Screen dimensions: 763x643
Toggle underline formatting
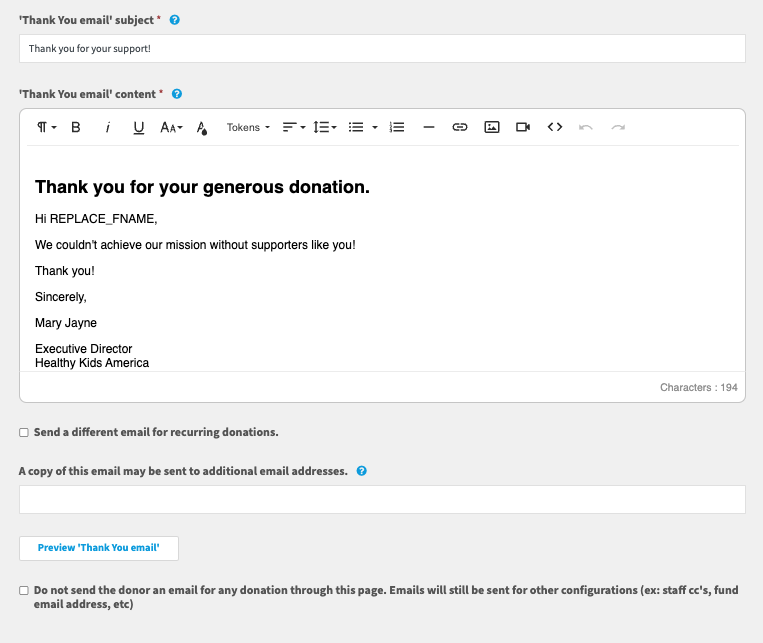139,128
